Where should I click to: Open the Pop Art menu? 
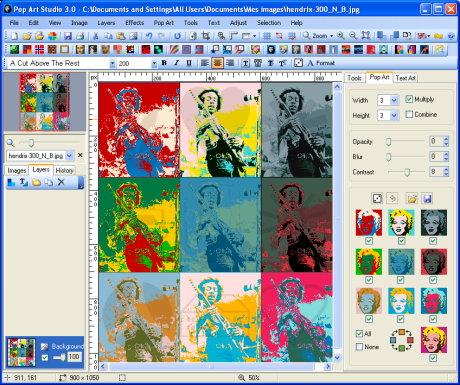click(x=164, y=23)
